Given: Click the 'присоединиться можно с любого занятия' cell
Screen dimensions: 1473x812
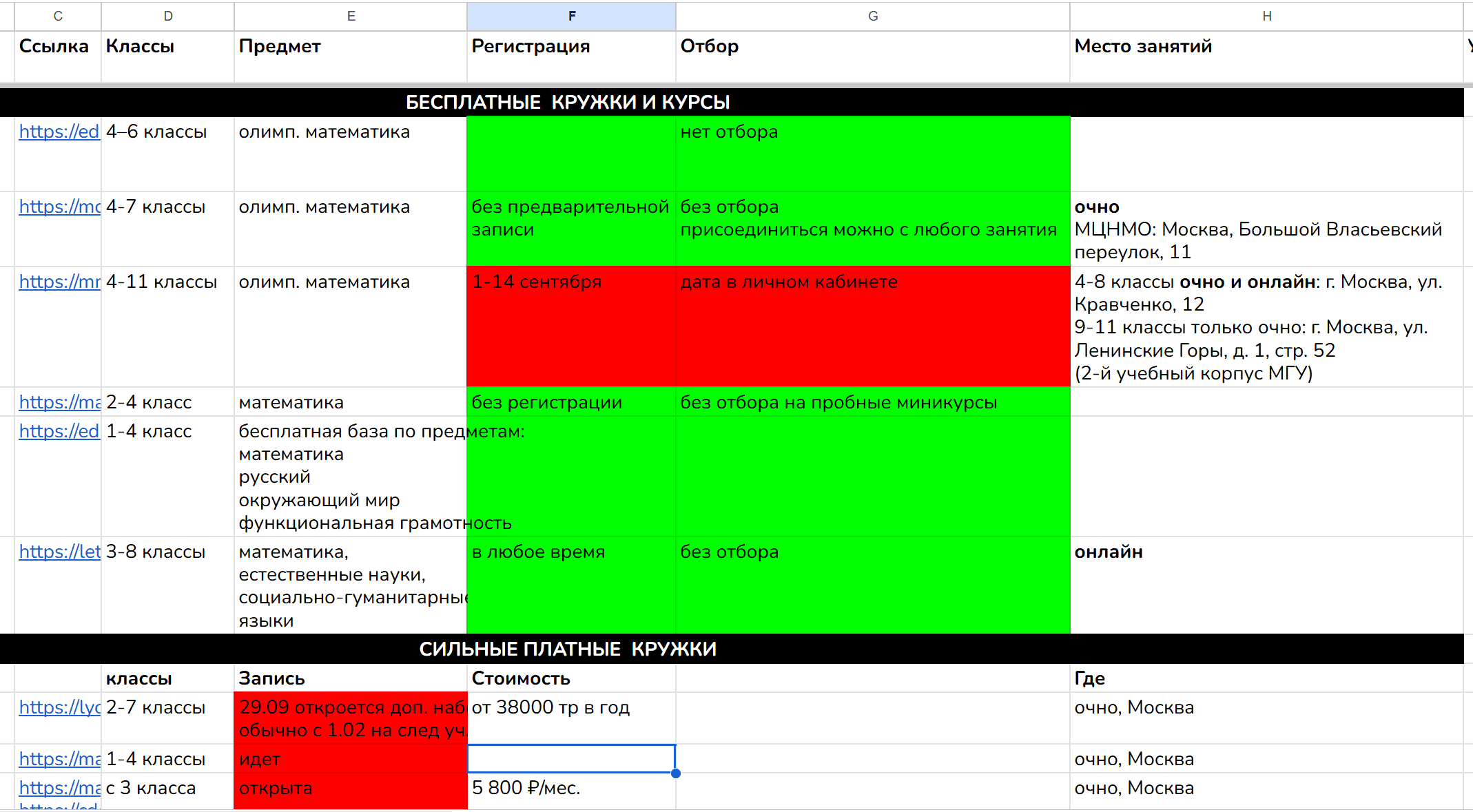Looking at the screenshot, I should pyautogui.click(x=873, y=229).
